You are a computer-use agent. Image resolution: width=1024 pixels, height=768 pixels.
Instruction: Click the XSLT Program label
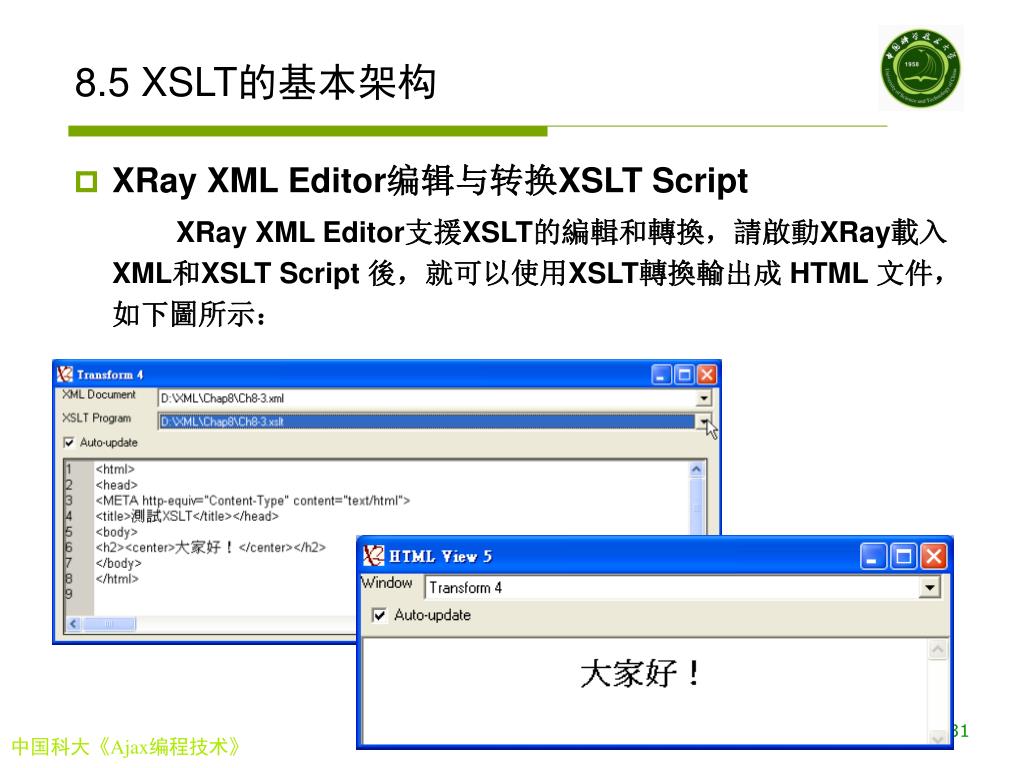96,418
